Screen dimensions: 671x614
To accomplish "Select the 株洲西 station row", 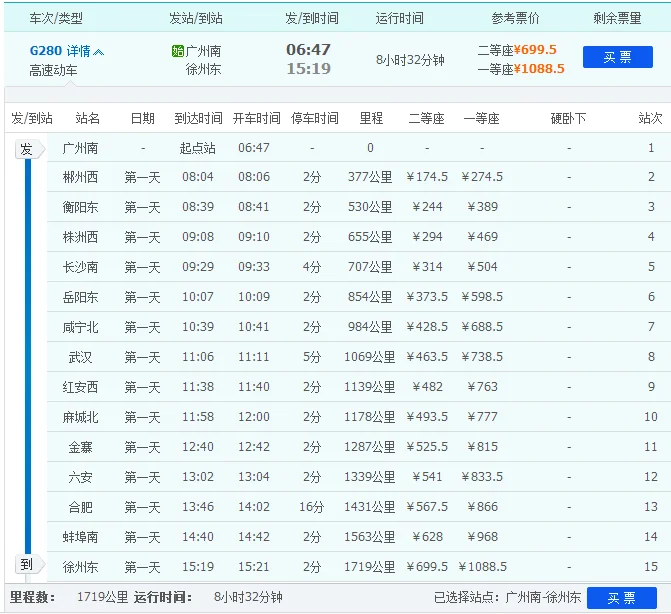I will pos(359,237).
